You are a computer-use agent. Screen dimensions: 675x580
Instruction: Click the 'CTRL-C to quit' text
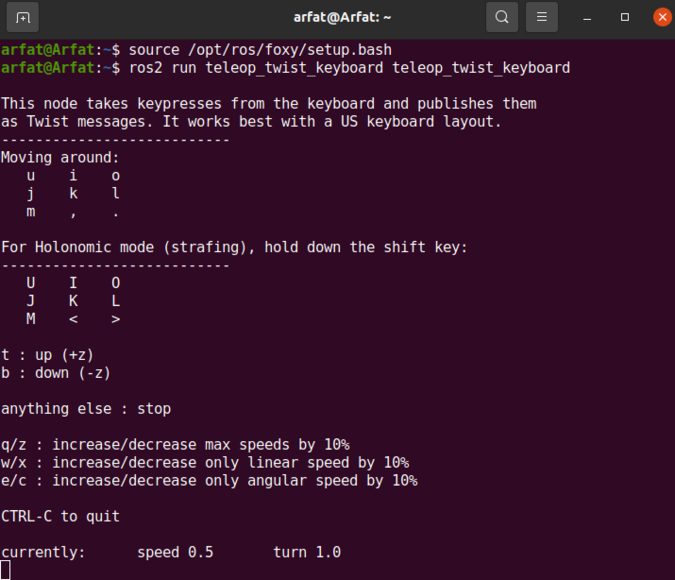click(x=60, y=516)
